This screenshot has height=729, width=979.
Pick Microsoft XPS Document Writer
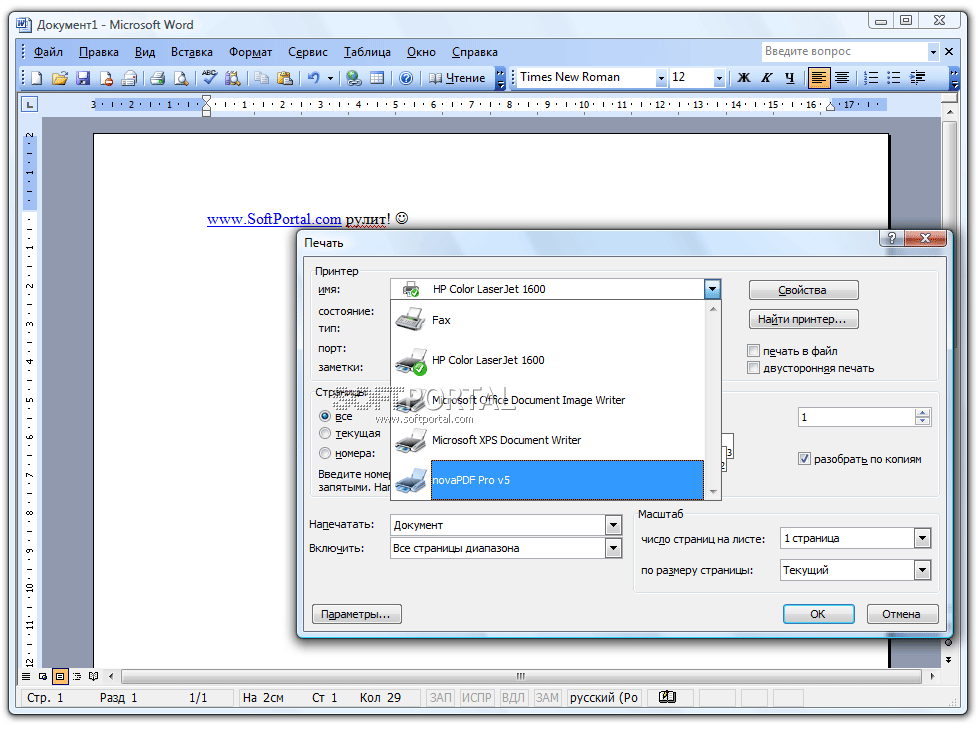coord(548,440)
